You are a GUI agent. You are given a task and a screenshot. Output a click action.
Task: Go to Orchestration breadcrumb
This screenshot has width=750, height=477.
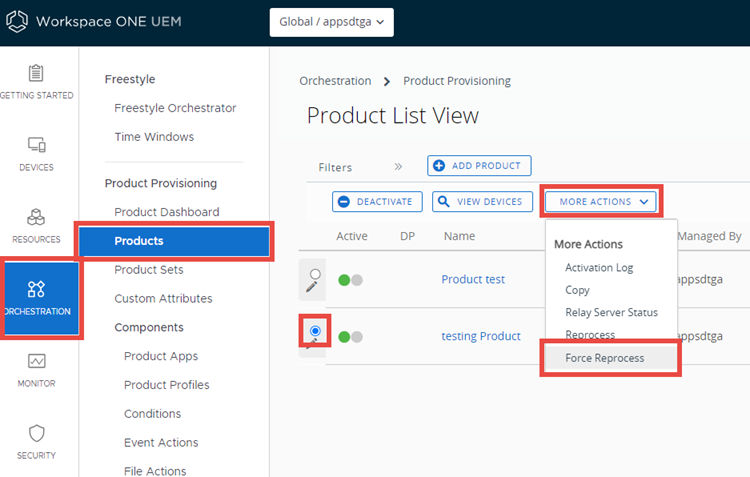pyautogui.click(x=335, y=81)
